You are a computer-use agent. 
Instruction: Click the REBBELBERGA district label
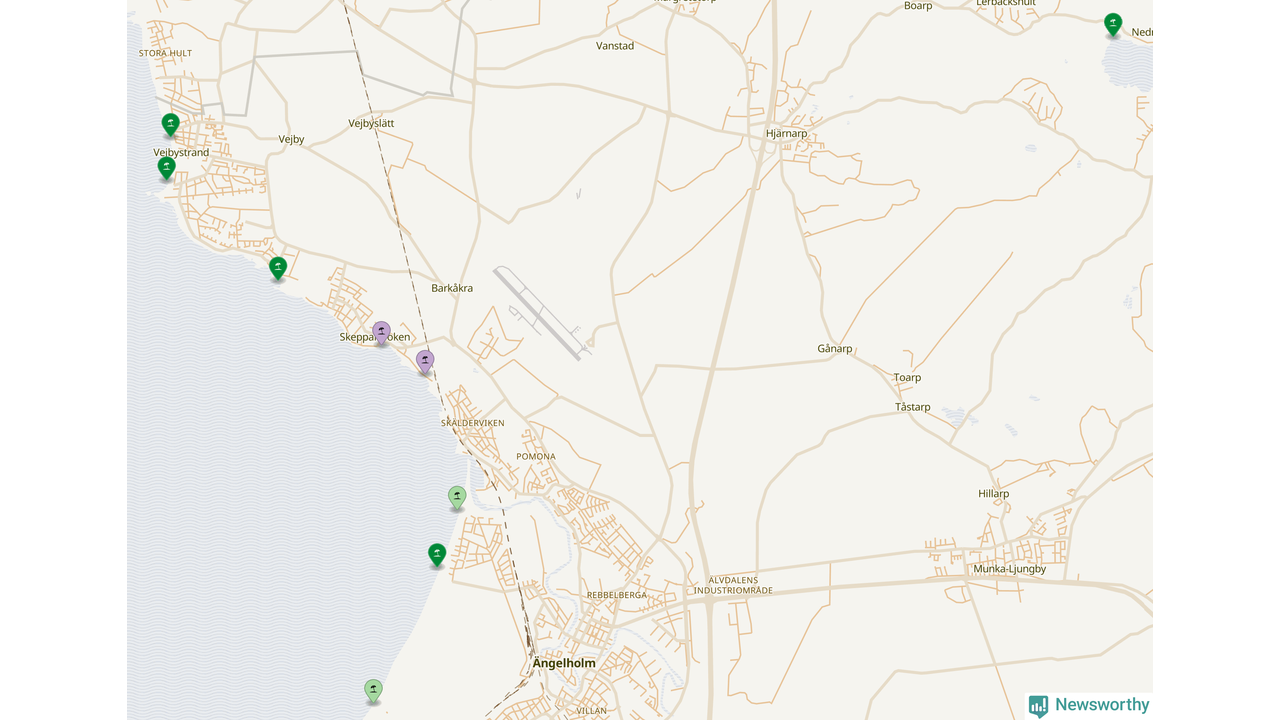tap(617, 595)
